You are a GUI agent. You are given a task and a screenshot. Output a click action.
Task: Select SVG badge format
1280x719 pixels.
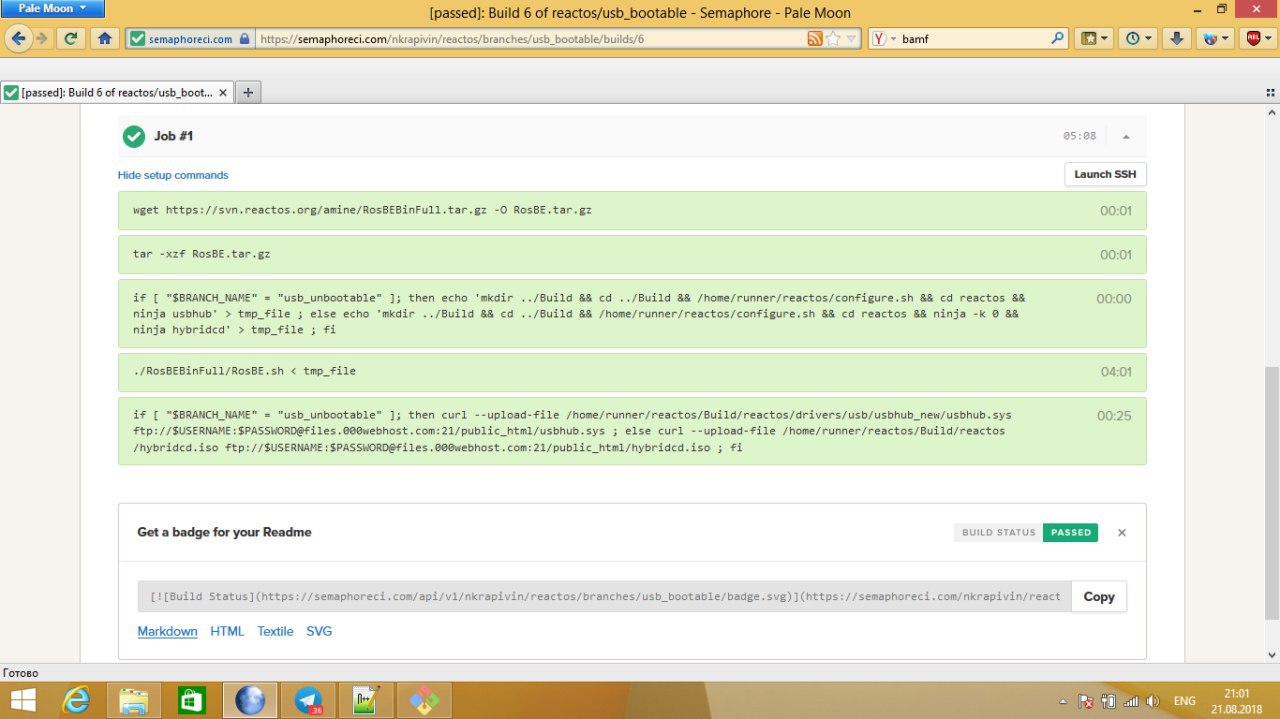pos(319,631)
